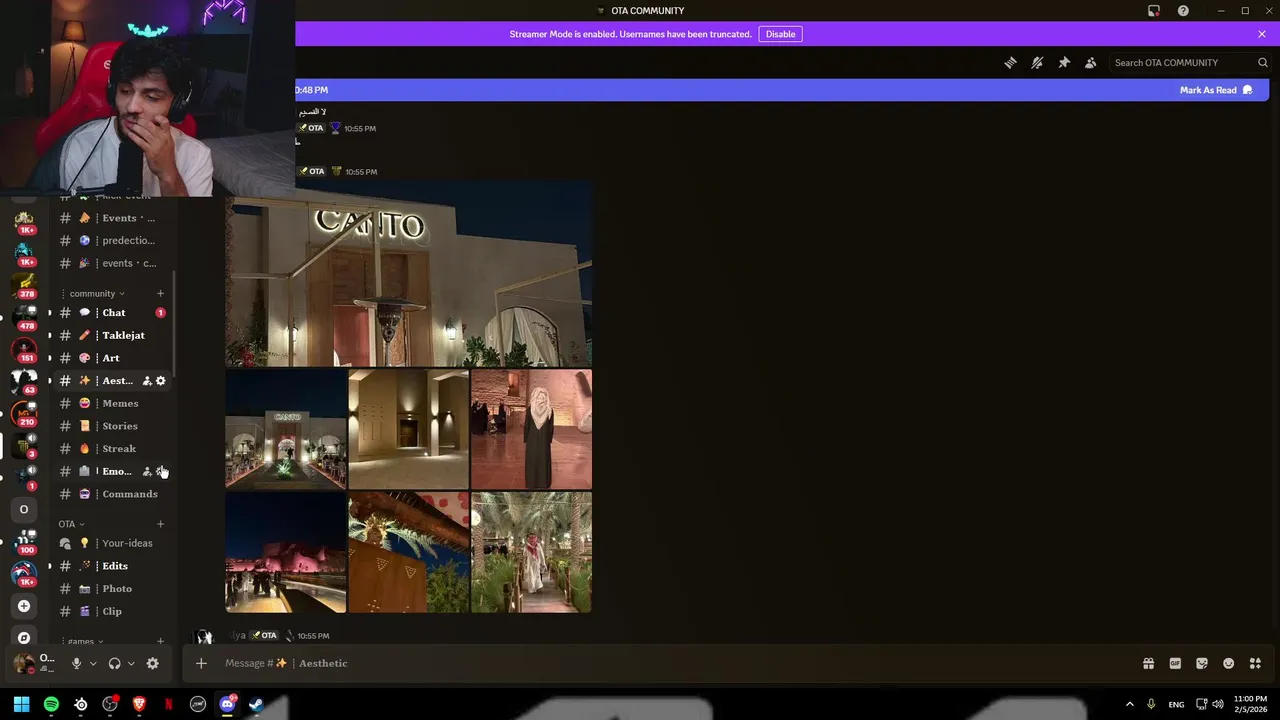Screen dimensions: 1280x720
Task: Click the search magnifier icon
Action: [1262, 62]
